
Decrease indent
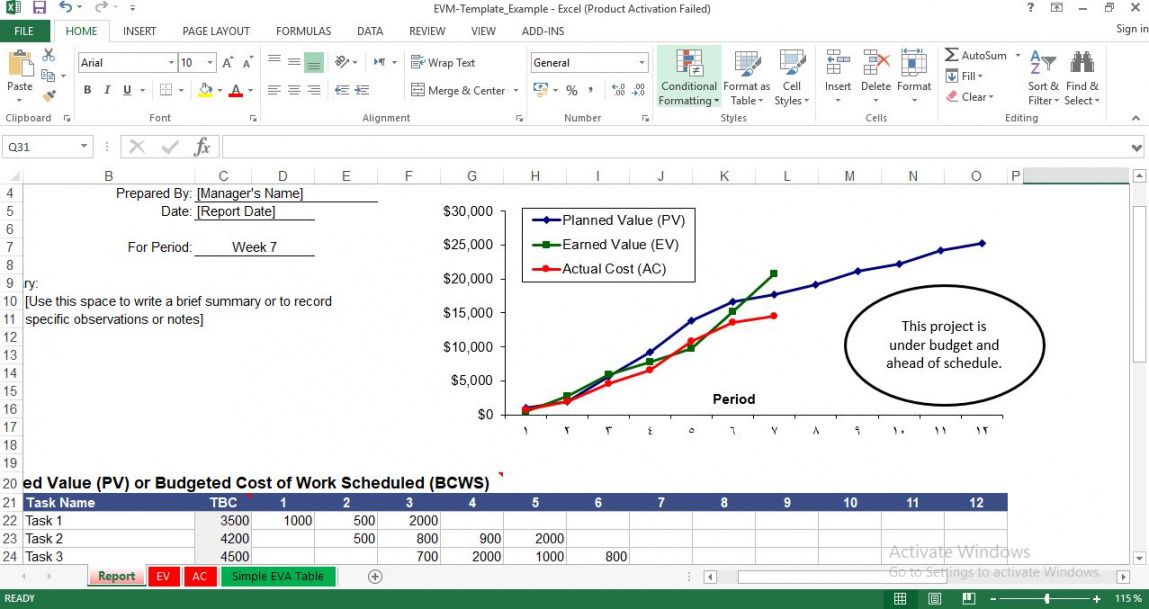tap(341, 90)
